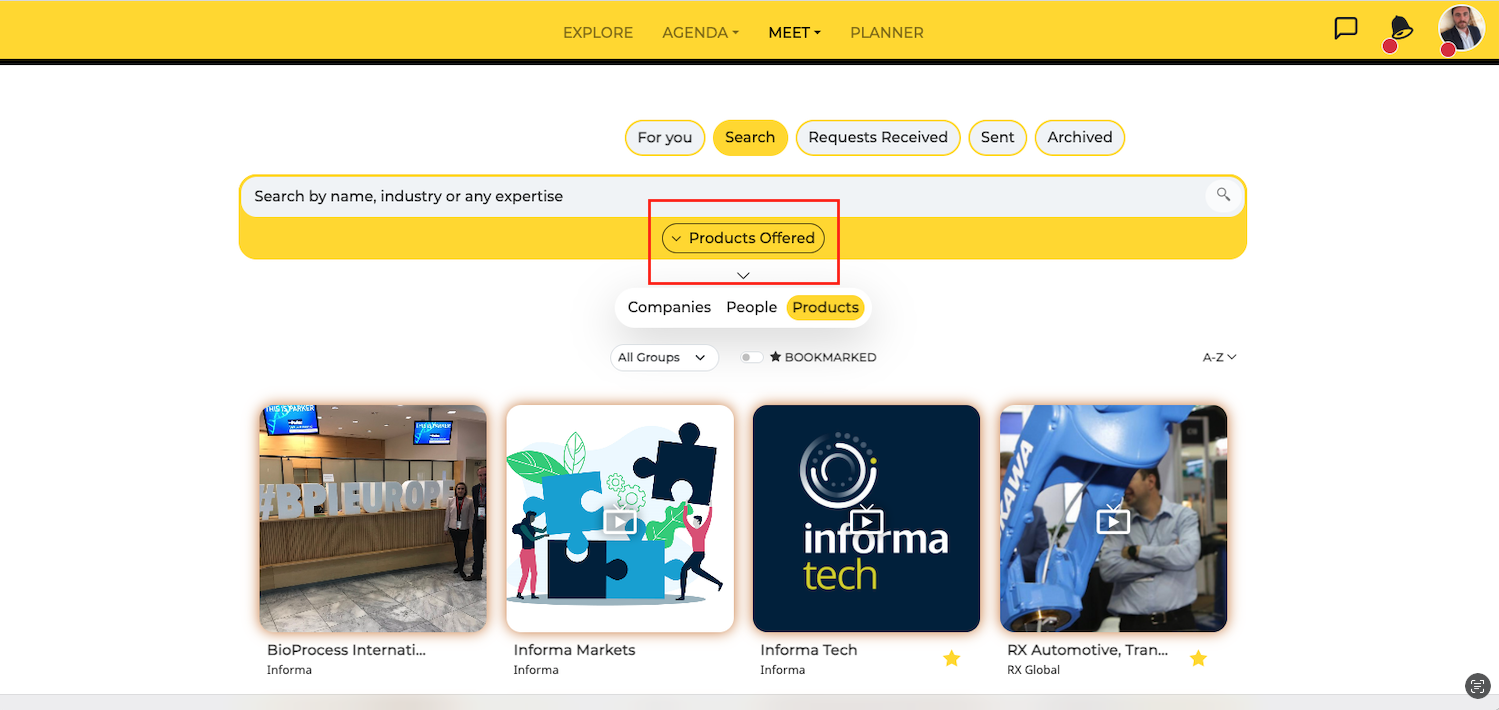
Task: Open the chat messages icon
Action: click(x=1346, y=28)
